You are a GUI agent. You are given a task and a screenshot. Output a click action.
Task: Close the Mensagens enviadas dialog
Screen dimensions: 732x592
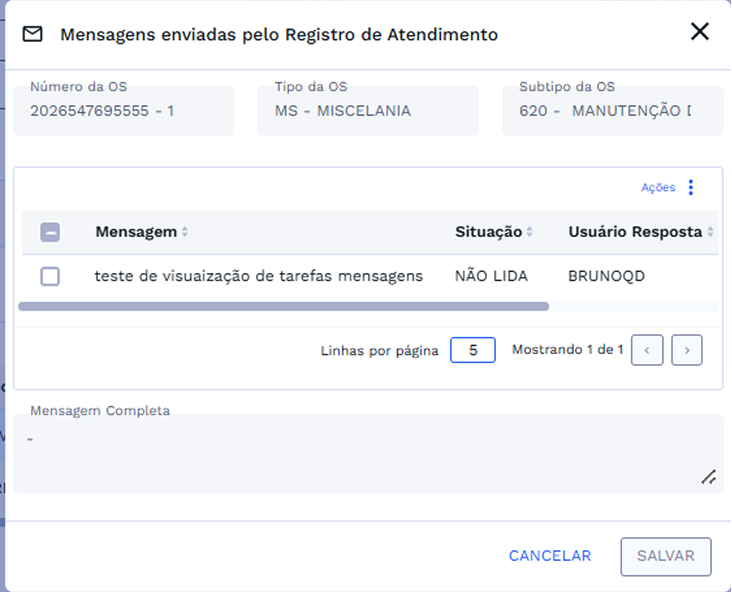[699, 32]
